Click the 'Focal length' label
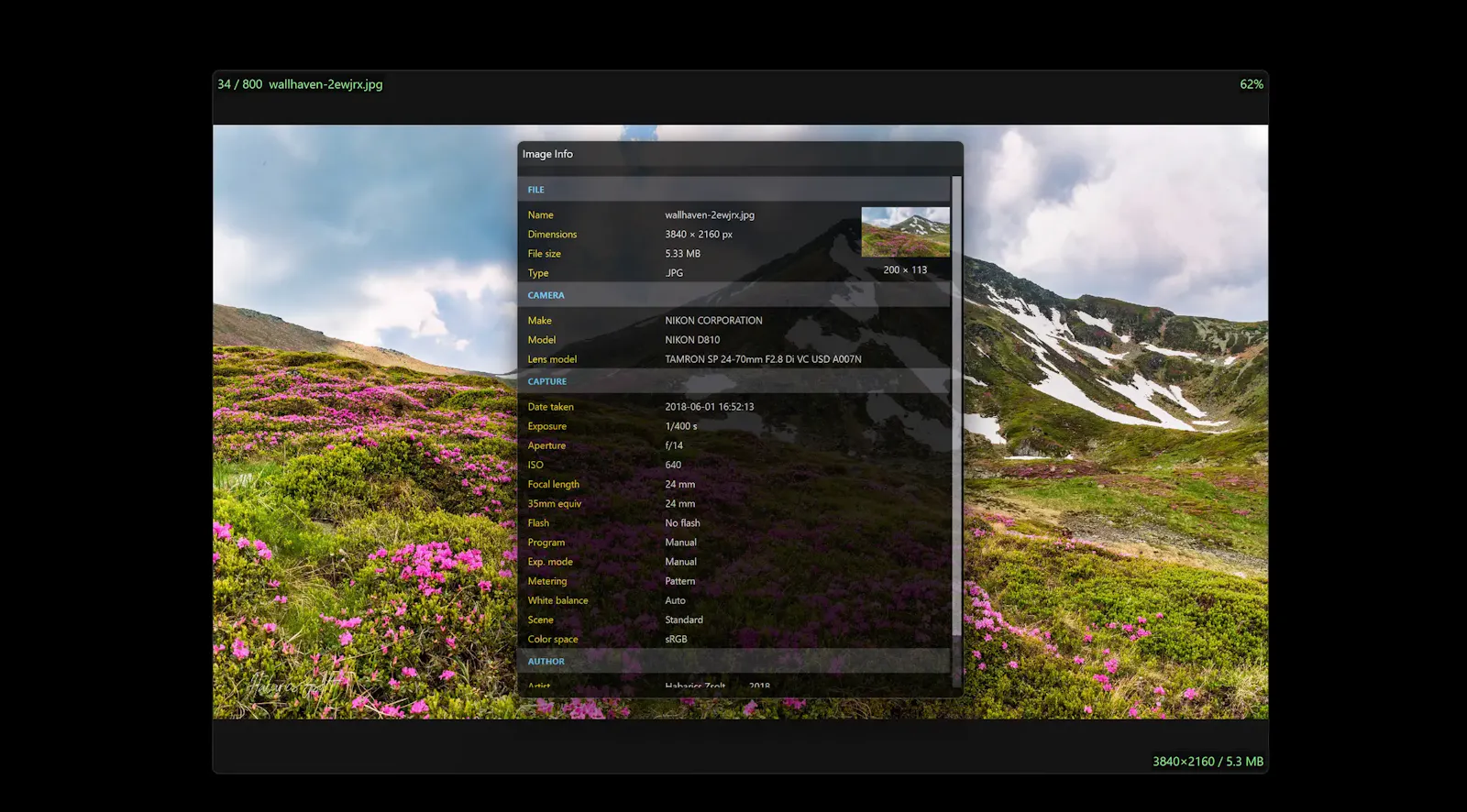The width and height of the screenshot is (1467, 812). (554, 484)
